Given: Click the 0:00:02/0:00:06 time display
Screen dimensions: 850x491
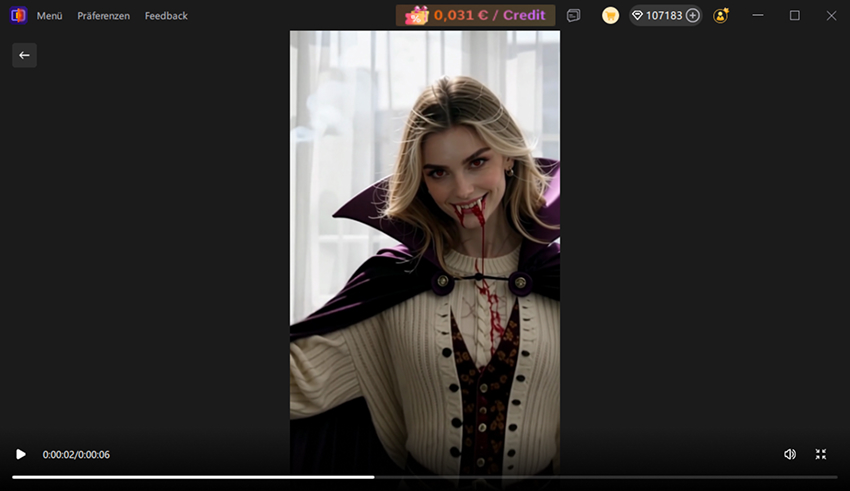Looking at the screenshot, I should click(x=76, y=455).
